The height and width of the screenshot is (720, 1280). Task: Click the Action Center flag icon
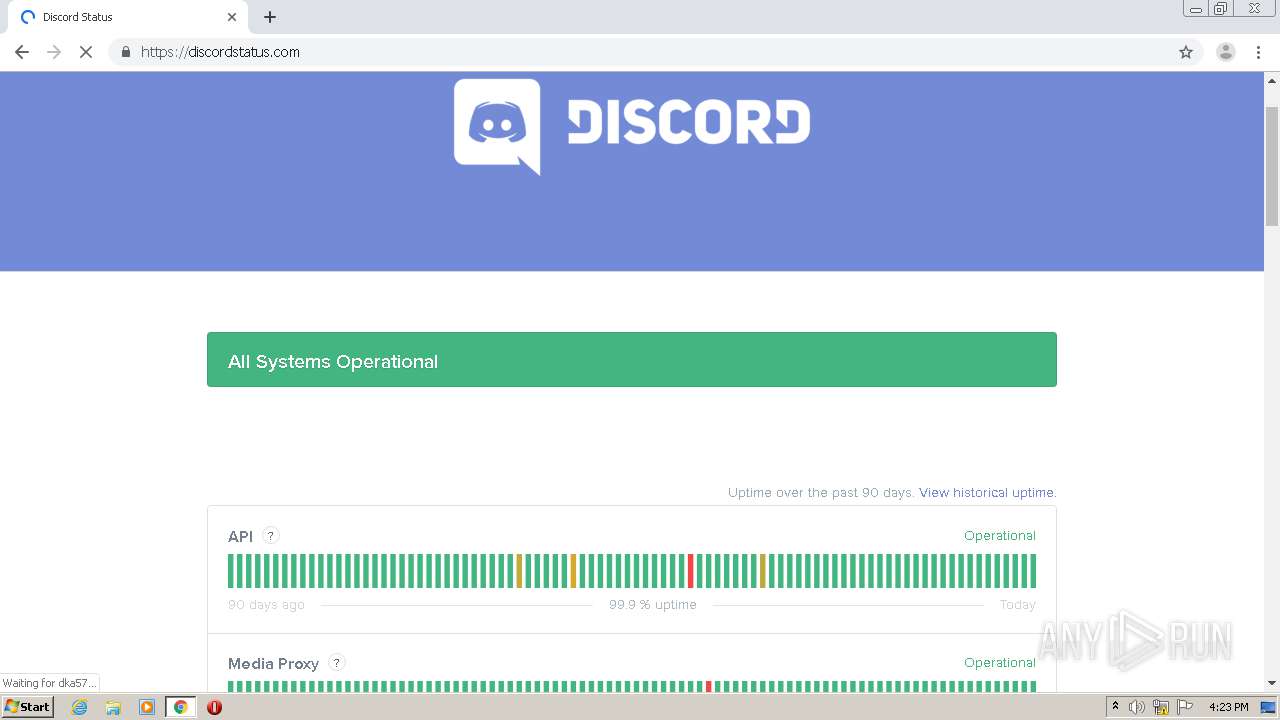tap(1185, 707)
